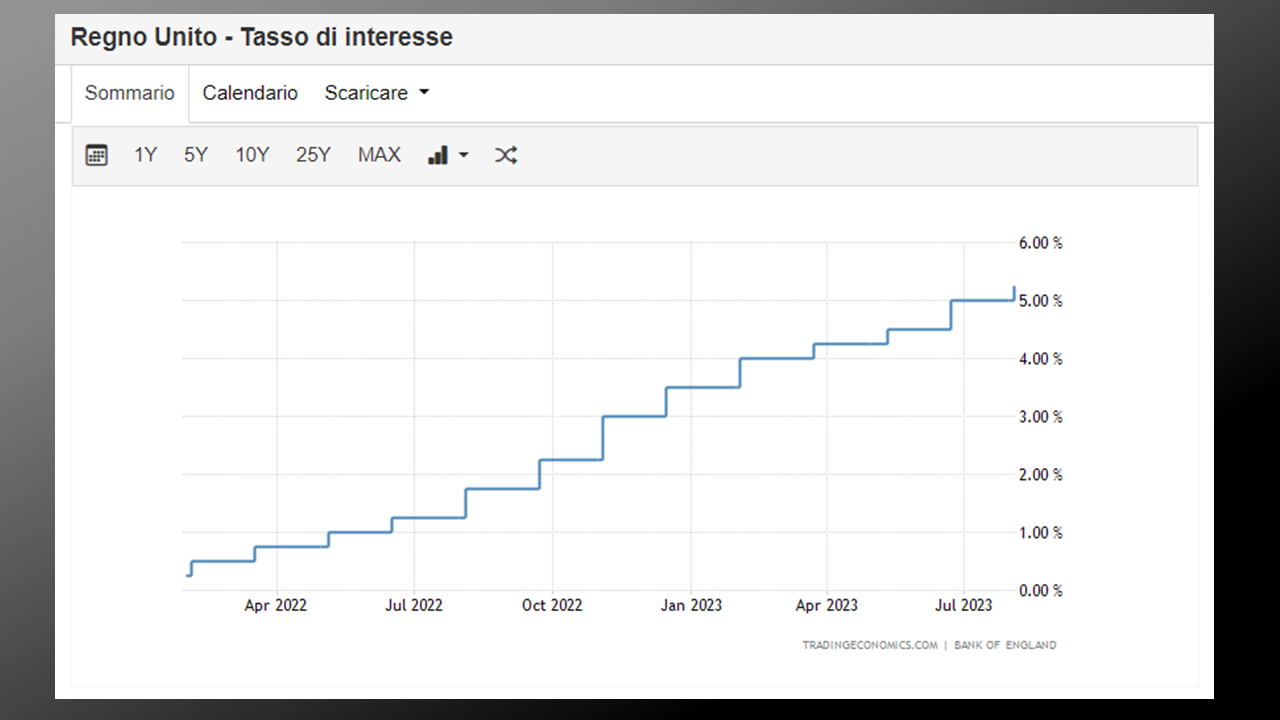Click the Jul 2023 axis label
Image resolution: width=1280 pixels, height=720 pixels.
(x=964, y=606)
